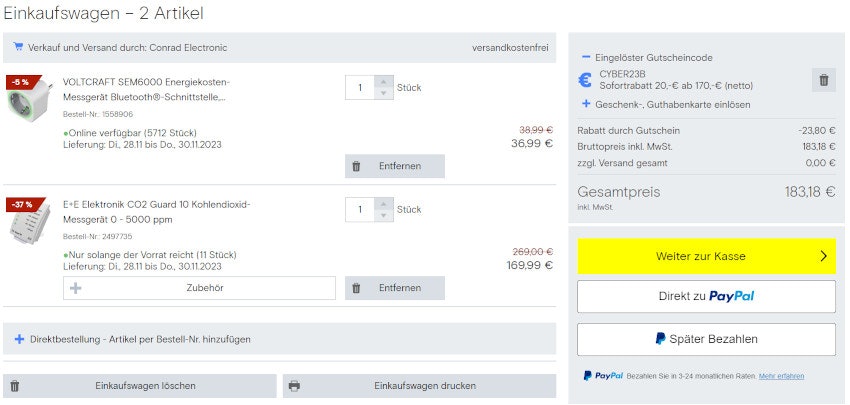850x405 pixels.
Task: Open the Mehr erfahren link
Action: tap(781, 376)
